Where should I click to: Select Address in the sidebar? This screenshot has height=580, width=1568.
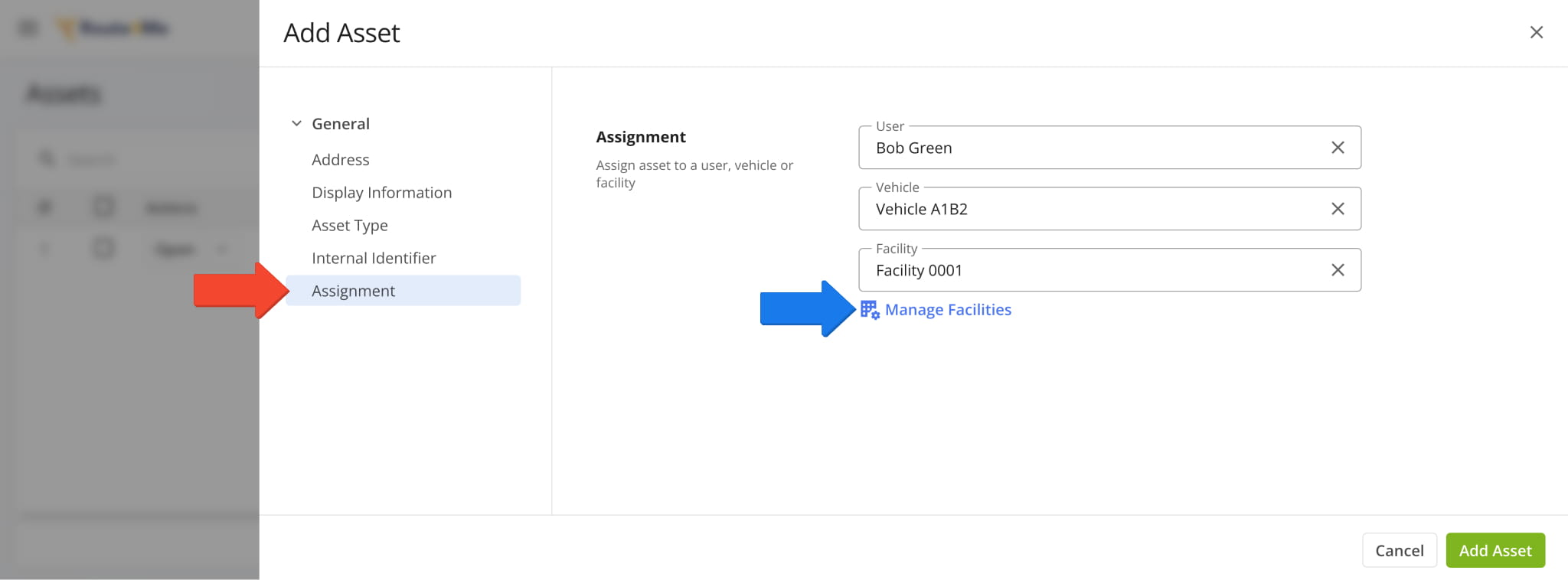pyautogui.click(x=340, y=159)
